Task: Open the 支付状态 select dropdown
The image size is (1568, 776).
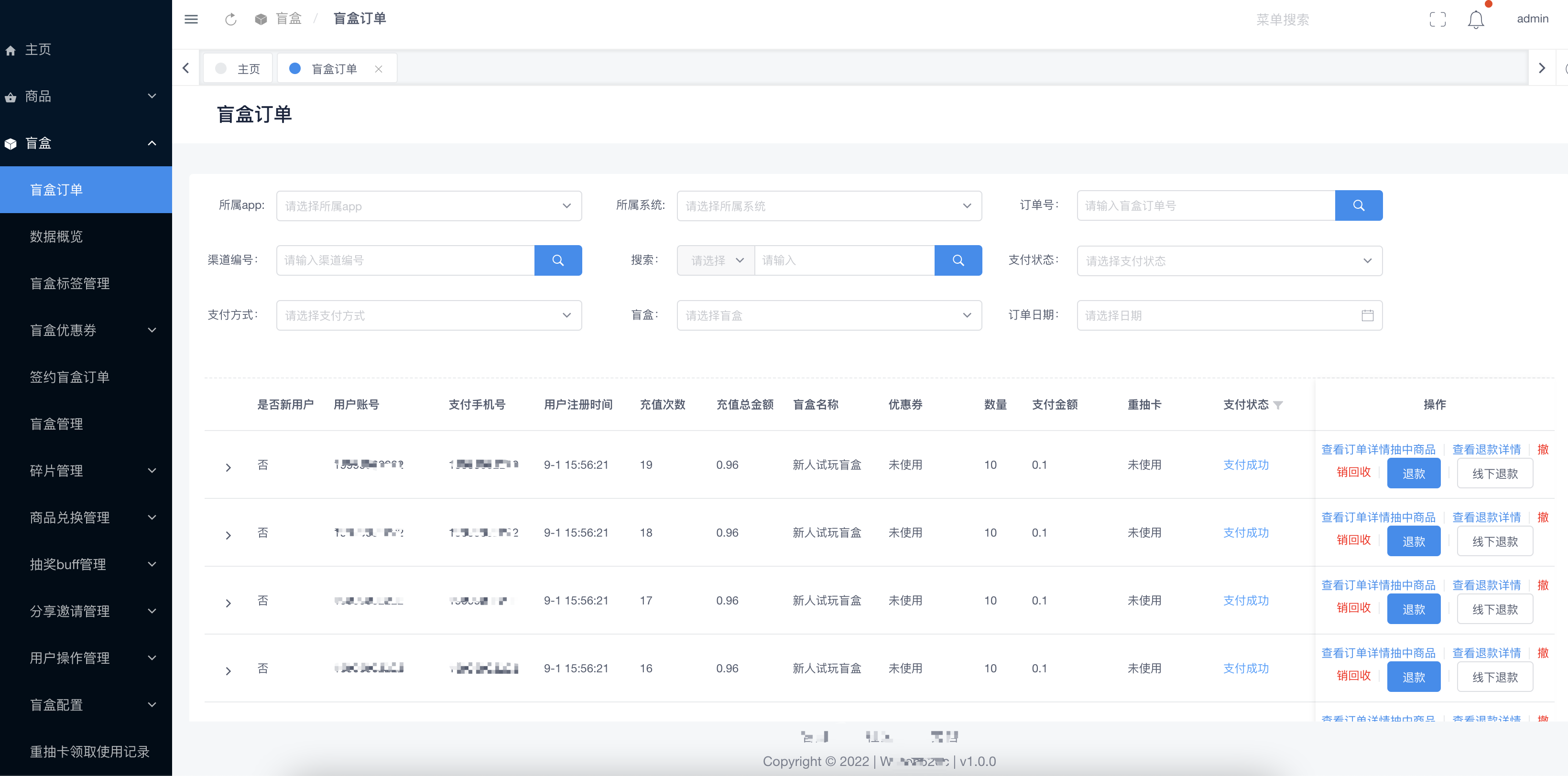Action: point(1230,260)
